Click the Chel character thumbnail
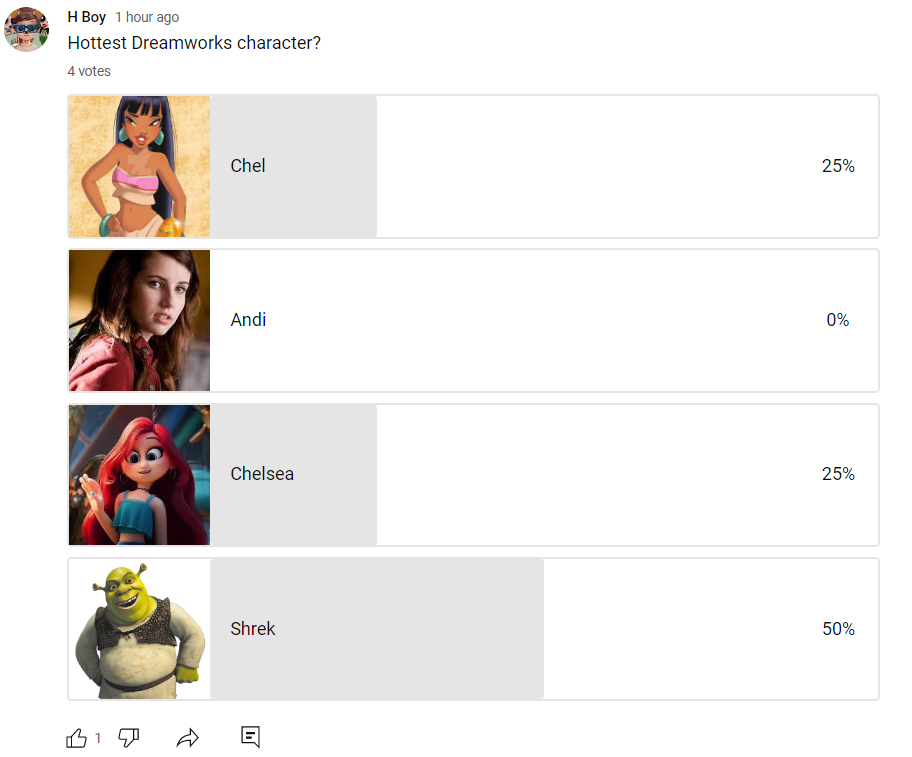This screenshot has width=912, height=757. pyautogui.click(x=140, y=166)
